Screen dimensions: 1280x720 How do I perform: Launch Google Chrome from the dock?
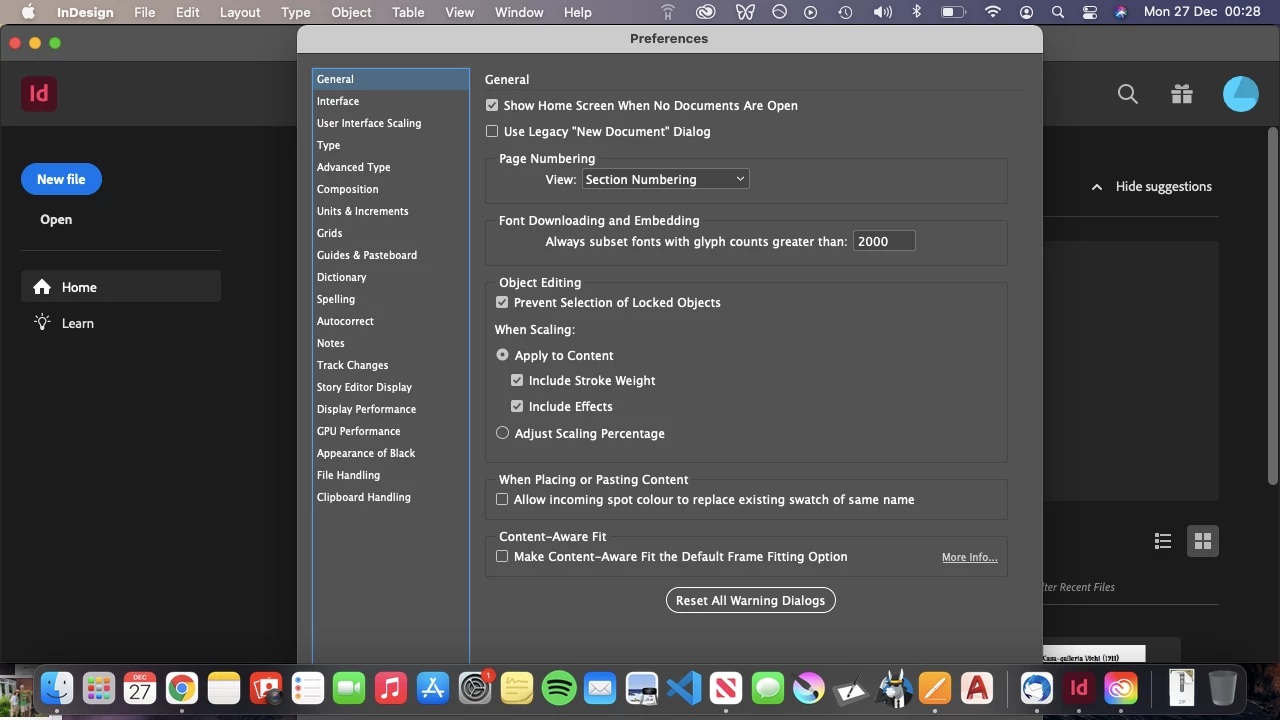click(182, 688)
